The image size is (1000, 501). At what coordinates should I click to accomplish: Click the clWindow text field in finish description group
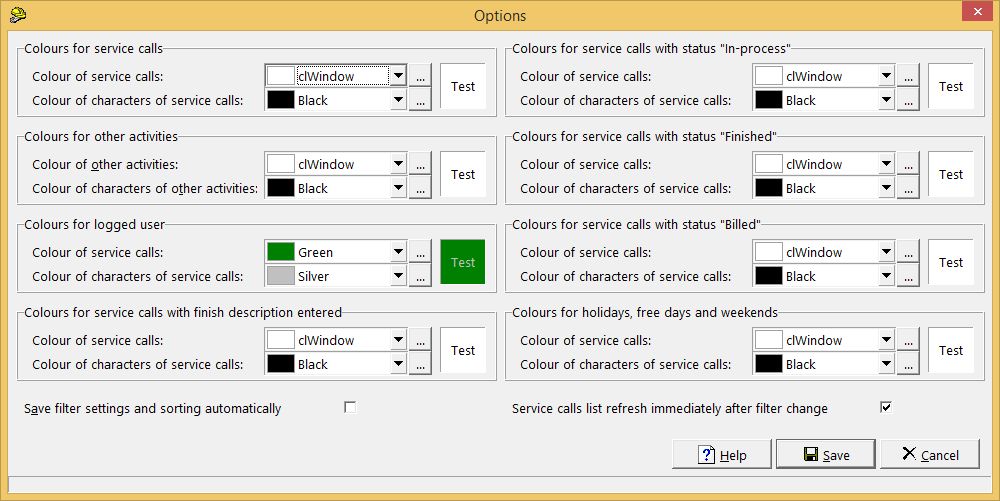pos(340,341)
